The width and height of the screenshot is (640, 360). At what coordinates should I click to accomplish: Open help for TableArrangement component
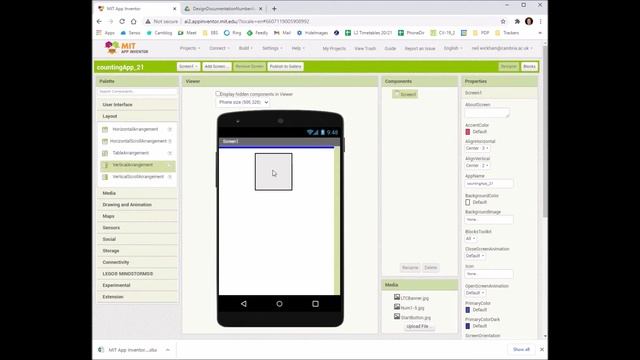click(x=170, y=153)
